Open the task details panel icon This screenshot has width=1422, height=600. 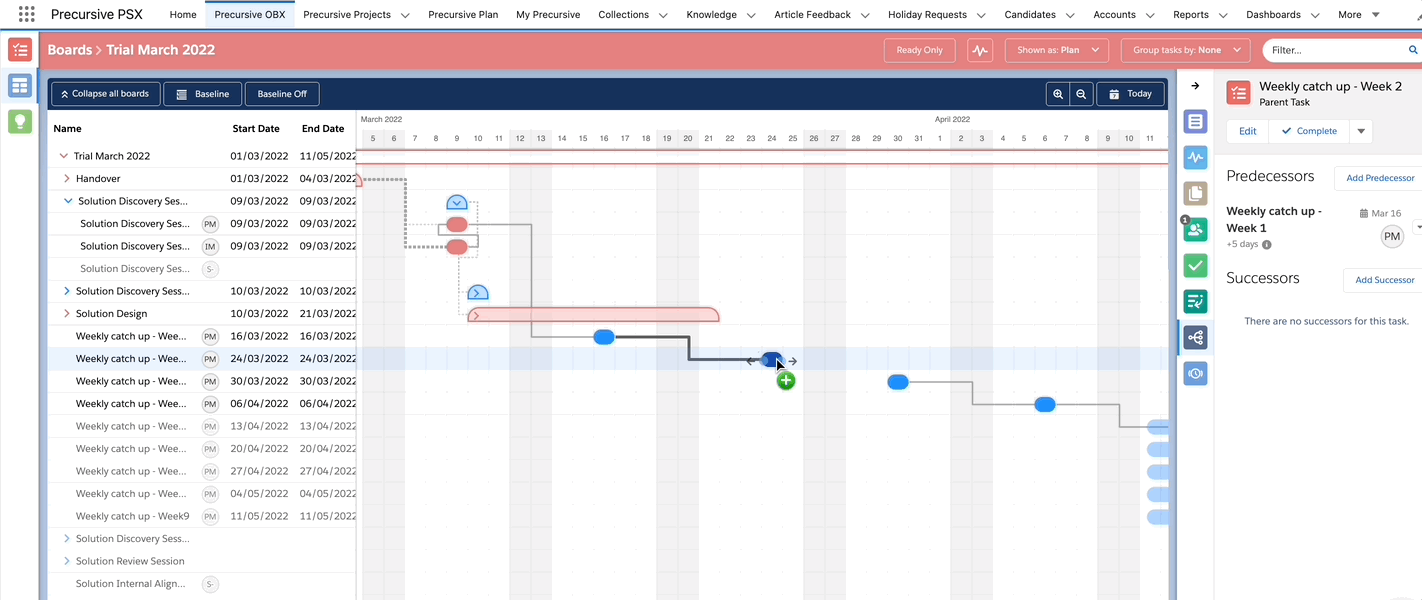pos(1195,121)
